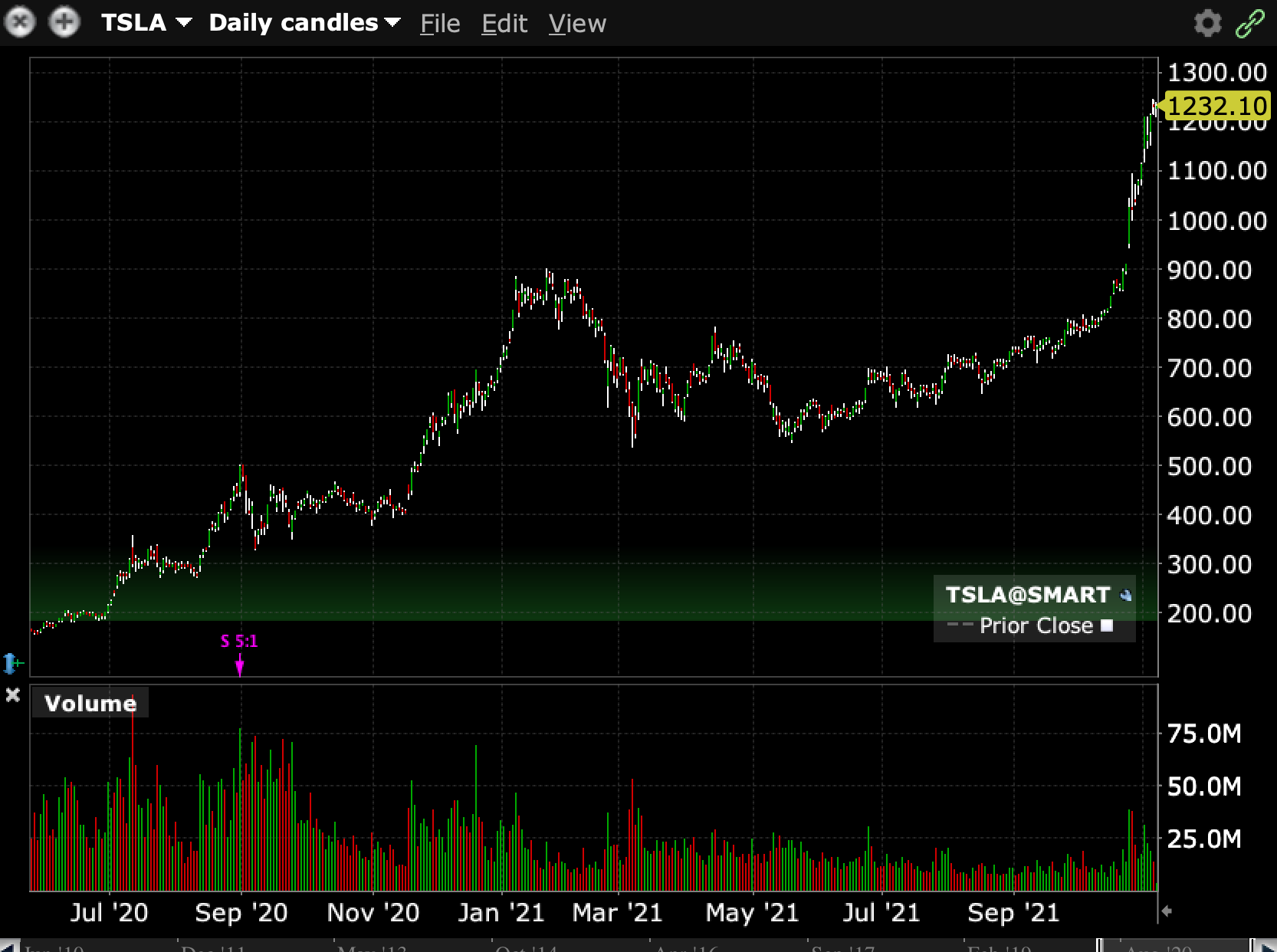Screen dimensions: 1277x952
Task: Click the Jul '20 date label
Action: pyautogui.click(x=109, y=913)
